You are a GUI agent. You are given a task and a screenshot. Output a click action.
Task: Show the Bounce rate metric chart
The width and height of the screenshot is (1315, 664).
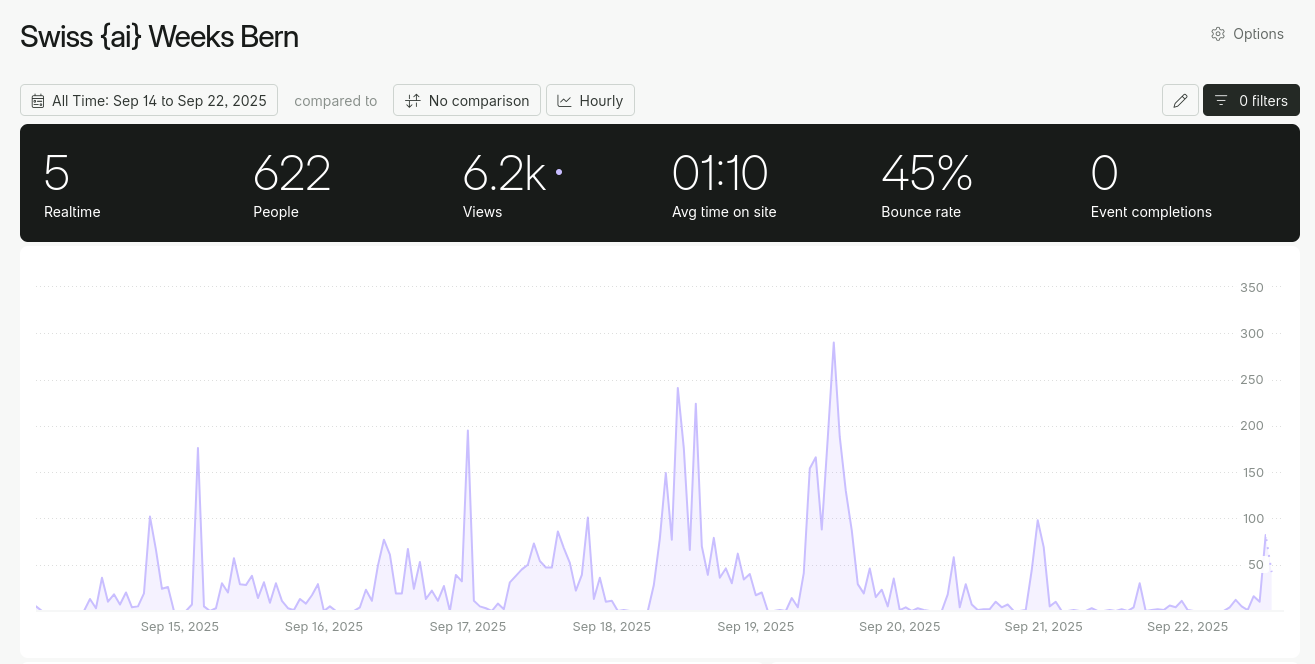927,185
